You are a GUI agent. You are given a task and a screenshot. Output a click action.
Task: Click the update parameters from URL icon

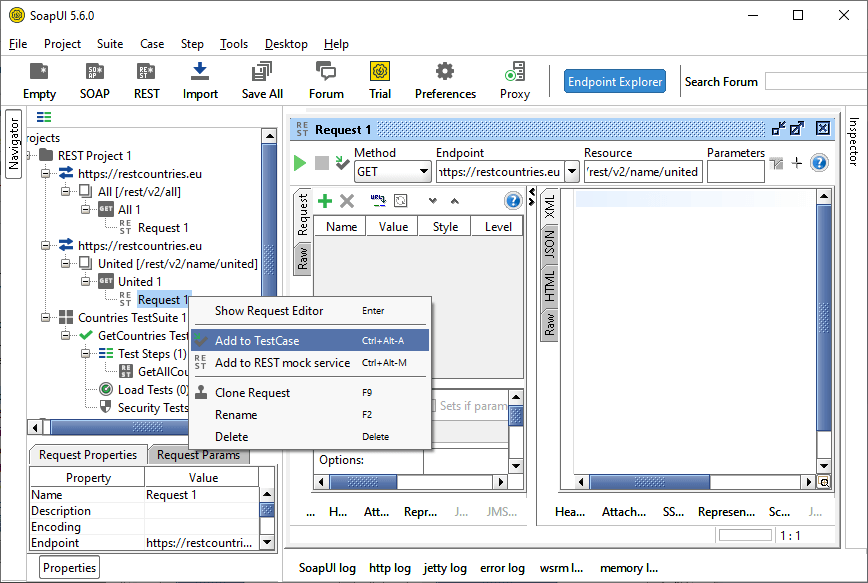click(378, 200)
